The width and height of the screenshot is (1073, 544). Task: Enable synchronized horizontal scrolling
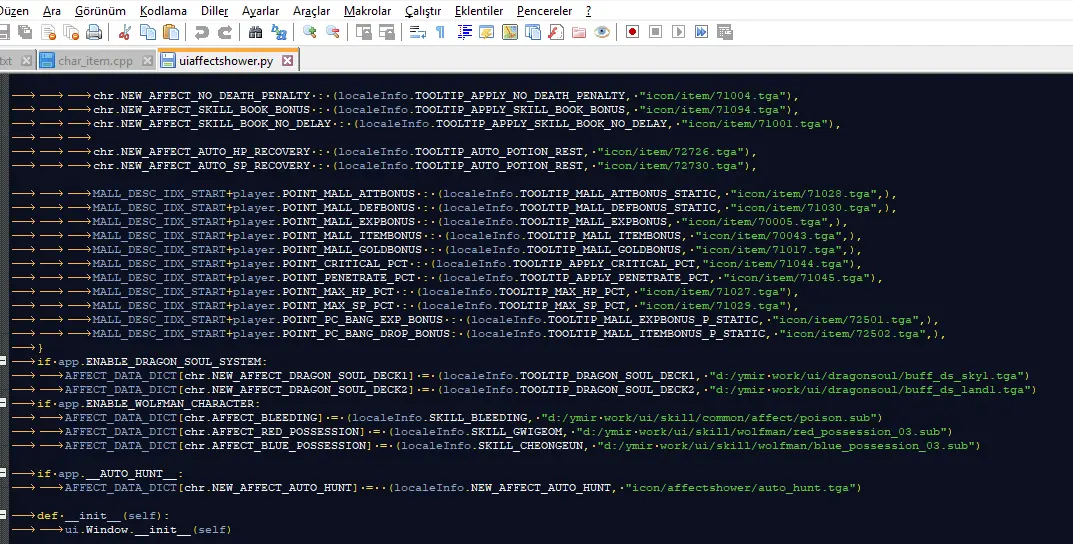(387, 32)
